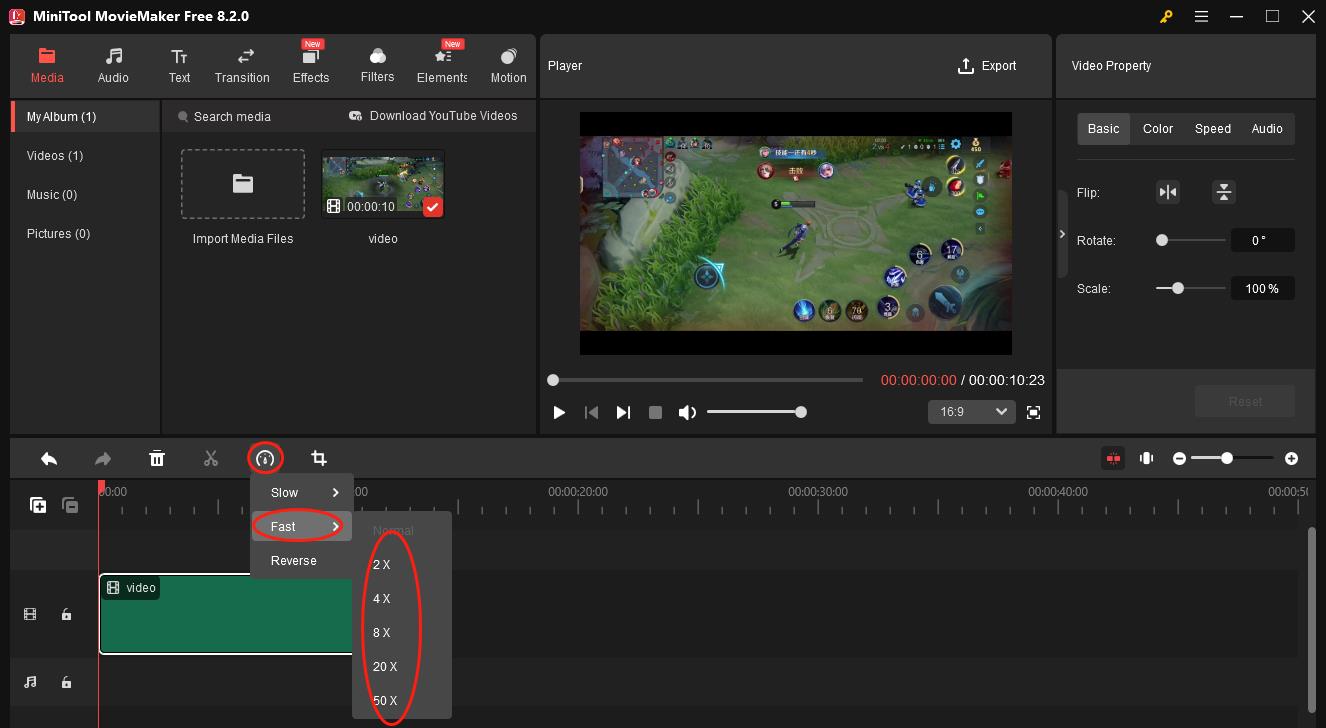Image resolution: width=1326 pixels, height=728 pixels.
Task: Click the Reset button
Action: [x=1245, y=401]
